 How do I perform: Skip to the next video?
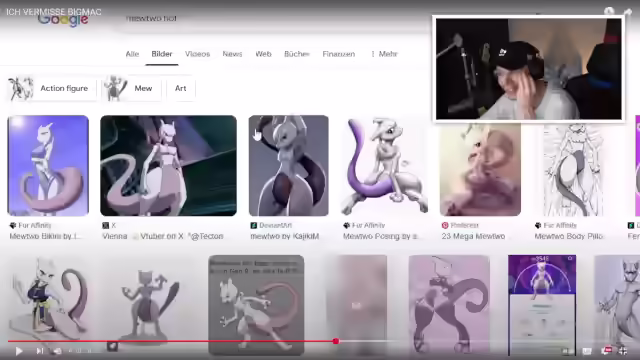tap(40, 351)
